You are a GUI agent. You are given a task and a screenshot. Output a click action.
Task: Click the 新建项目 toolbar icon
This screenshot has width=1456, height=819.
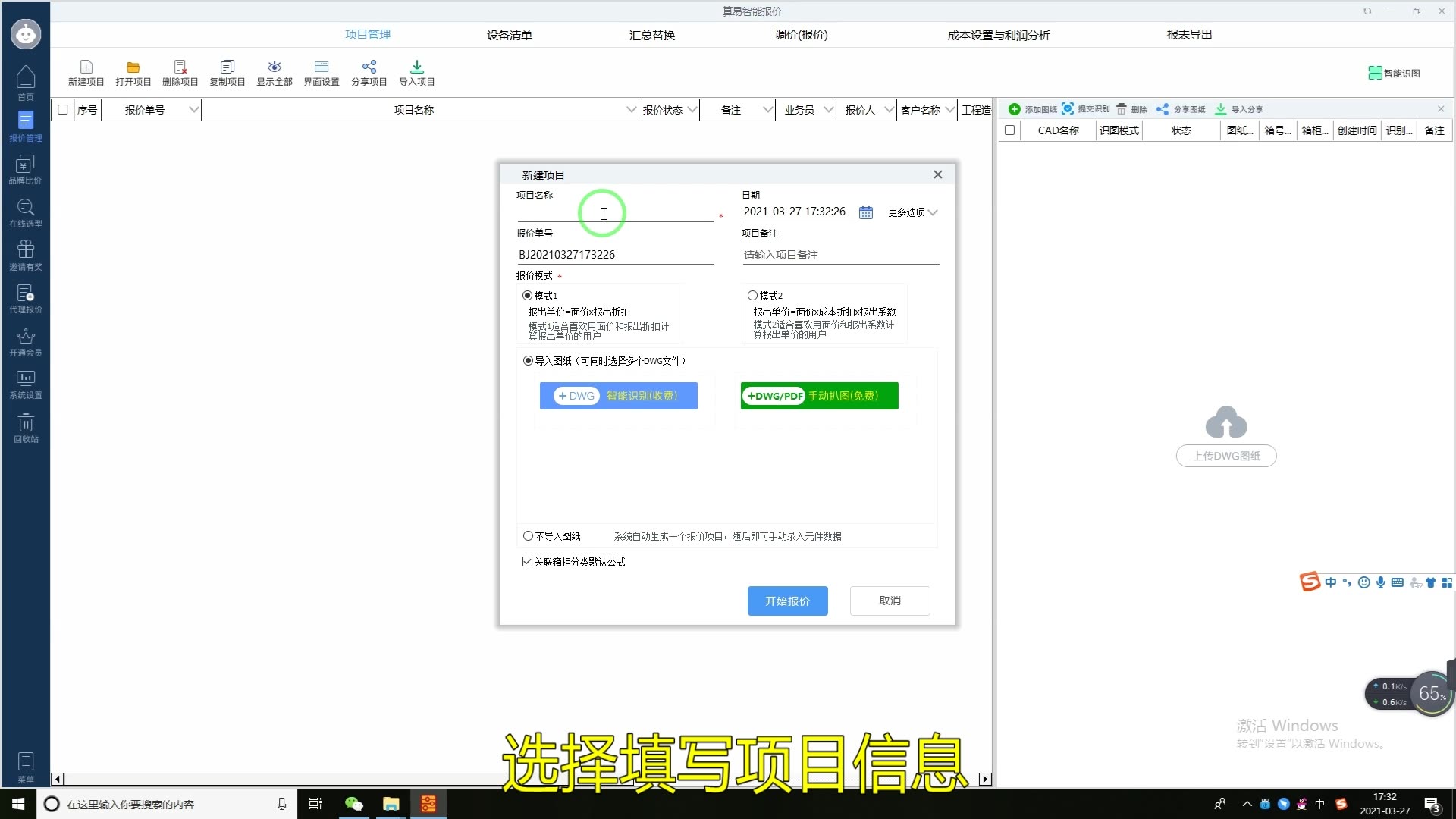[86, 73]
